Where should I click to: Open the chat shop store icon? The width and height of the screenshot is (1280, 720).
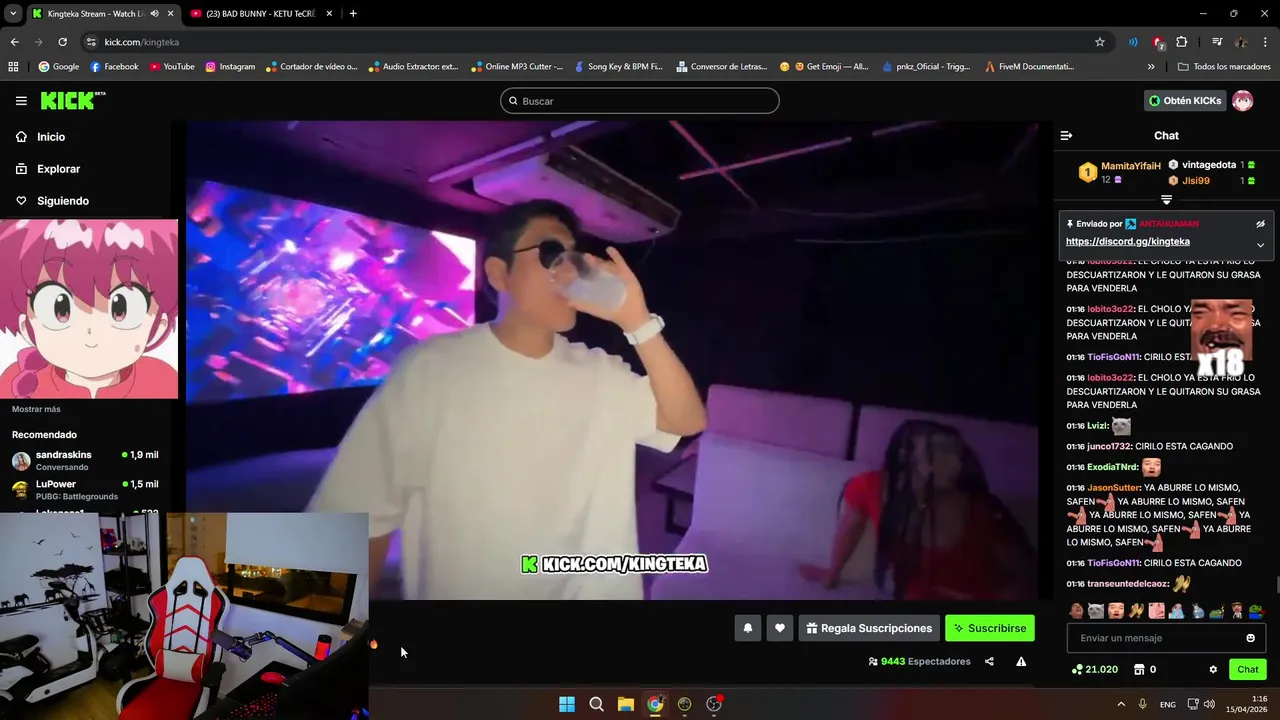tap(1138, 670)
